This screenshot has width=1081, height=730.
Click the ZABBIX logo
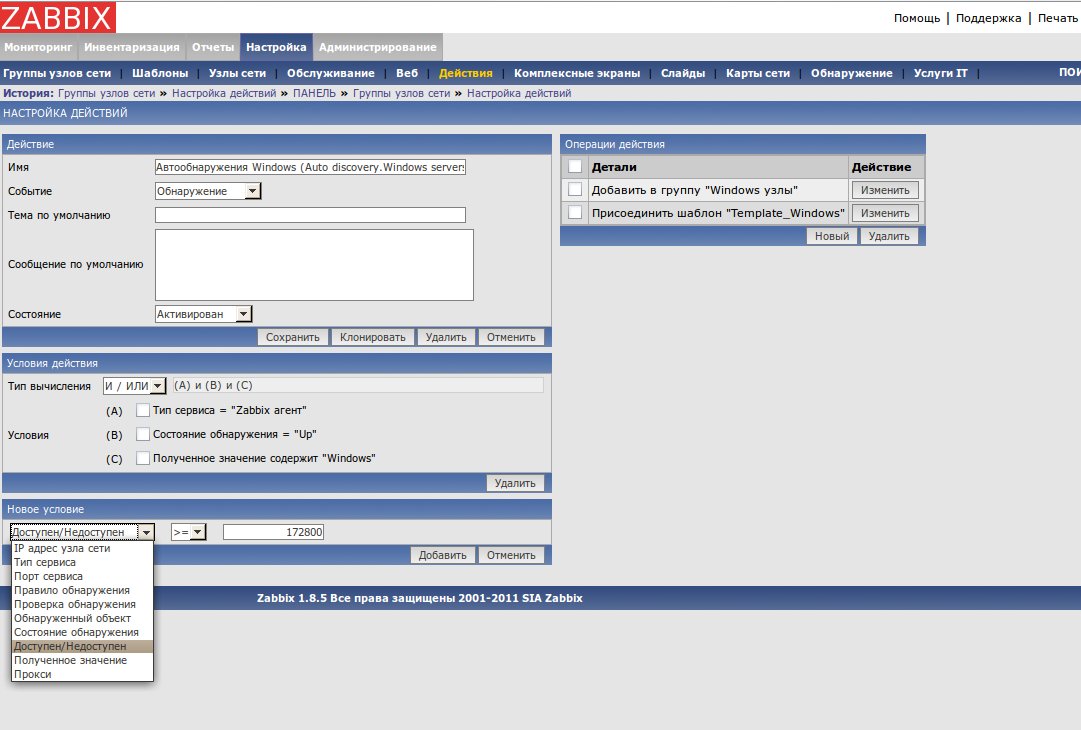point(58,17)
